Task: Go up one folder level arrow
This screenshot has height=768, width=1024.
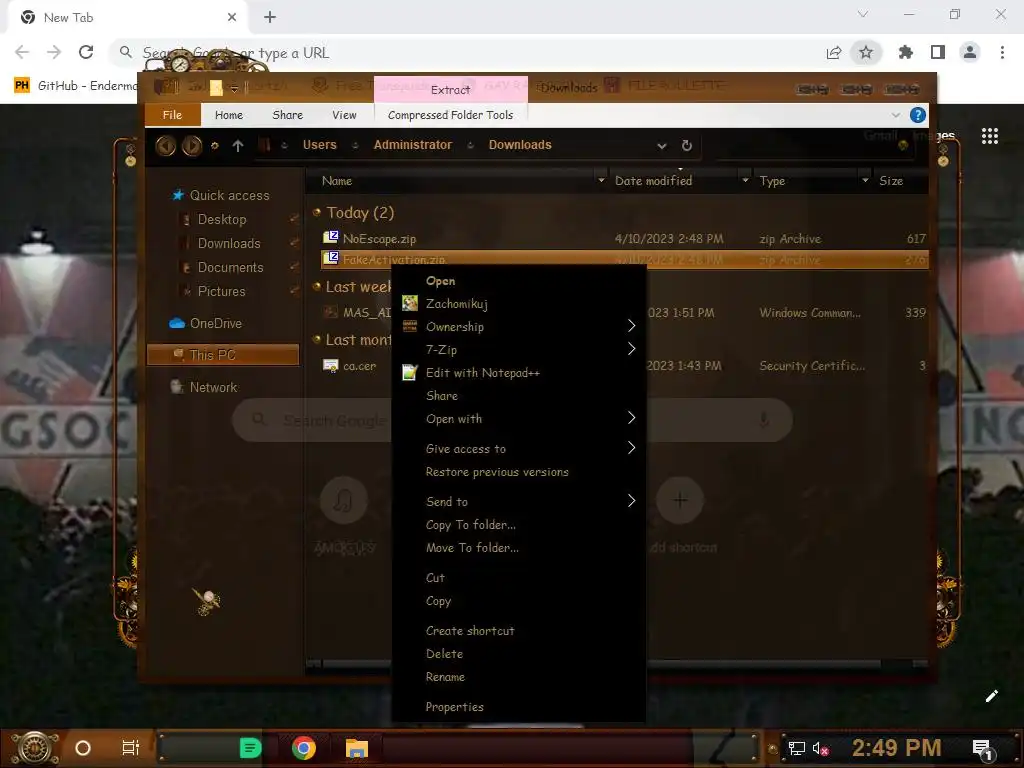Action: [238, 146]
